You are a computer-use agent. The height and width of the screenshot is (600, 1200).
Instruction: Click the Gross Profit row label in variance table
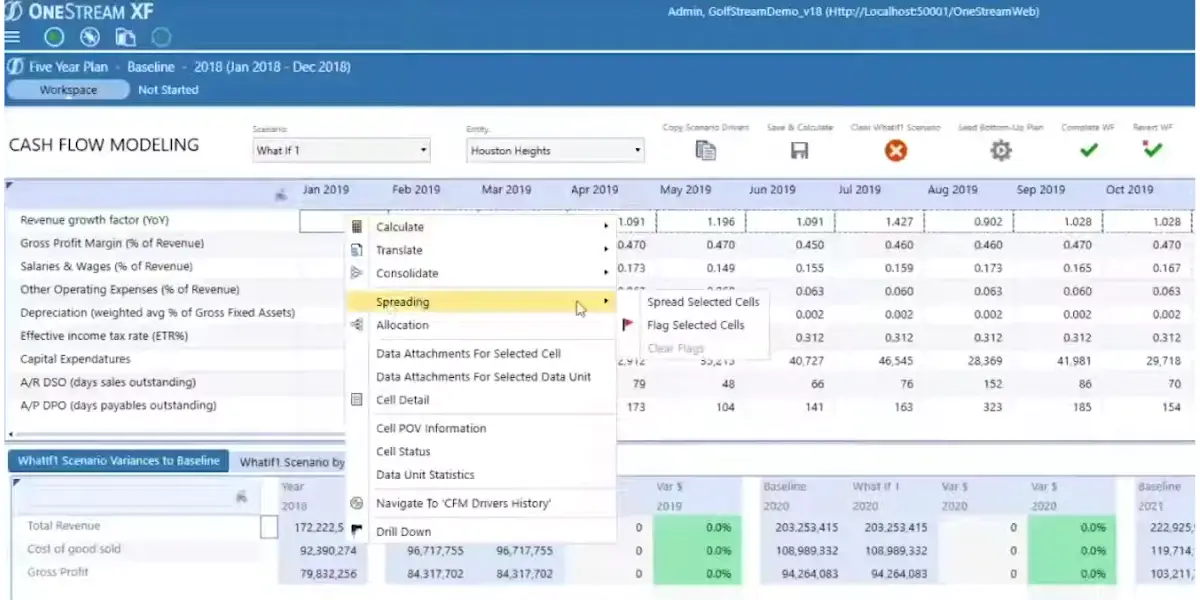tap(58, 572)
